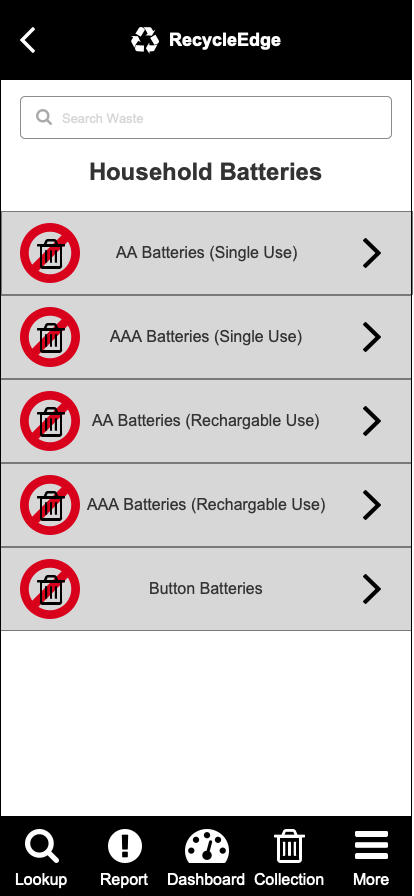Expand AAA Batteries (Single Use) chevron

click(x=372, y=337)
